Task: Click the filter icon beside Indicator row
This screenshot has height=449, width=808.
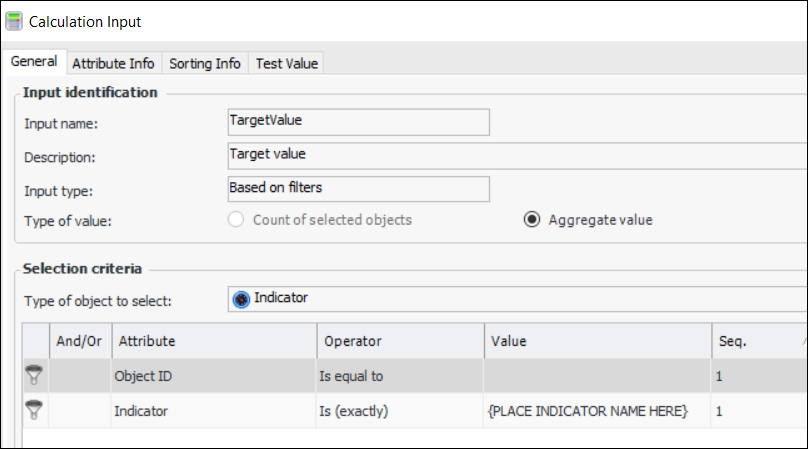Action: tap(35, 411)
